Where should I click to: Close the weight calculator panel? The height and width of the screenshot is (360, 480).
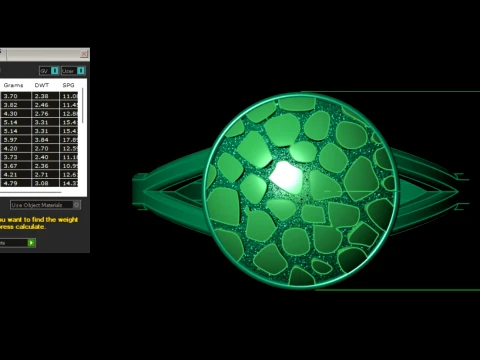tap(84, 53)
